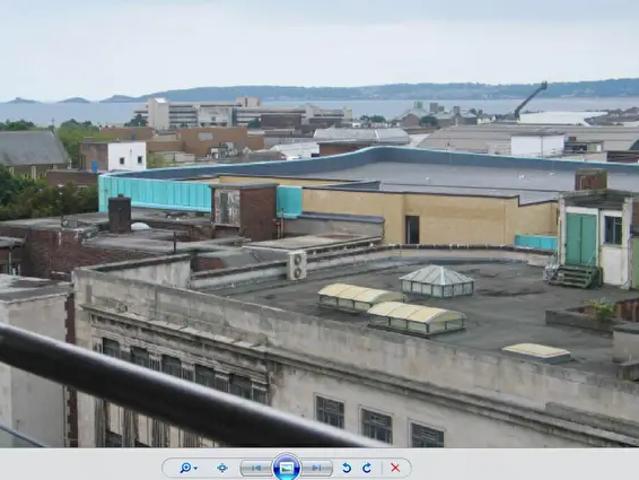This screenshot has width=639, height=480.
Task: Click the displayed rooftop photo
Action: click(320, 224)
